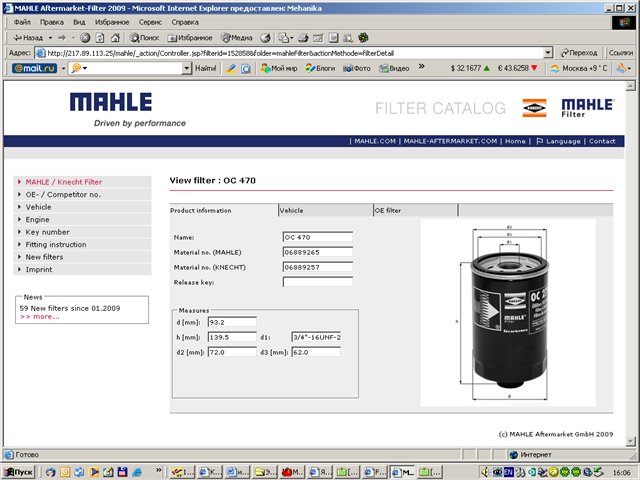Click the Refresh page icon
This screenshot has width=640, height=480.
point(100,38)
